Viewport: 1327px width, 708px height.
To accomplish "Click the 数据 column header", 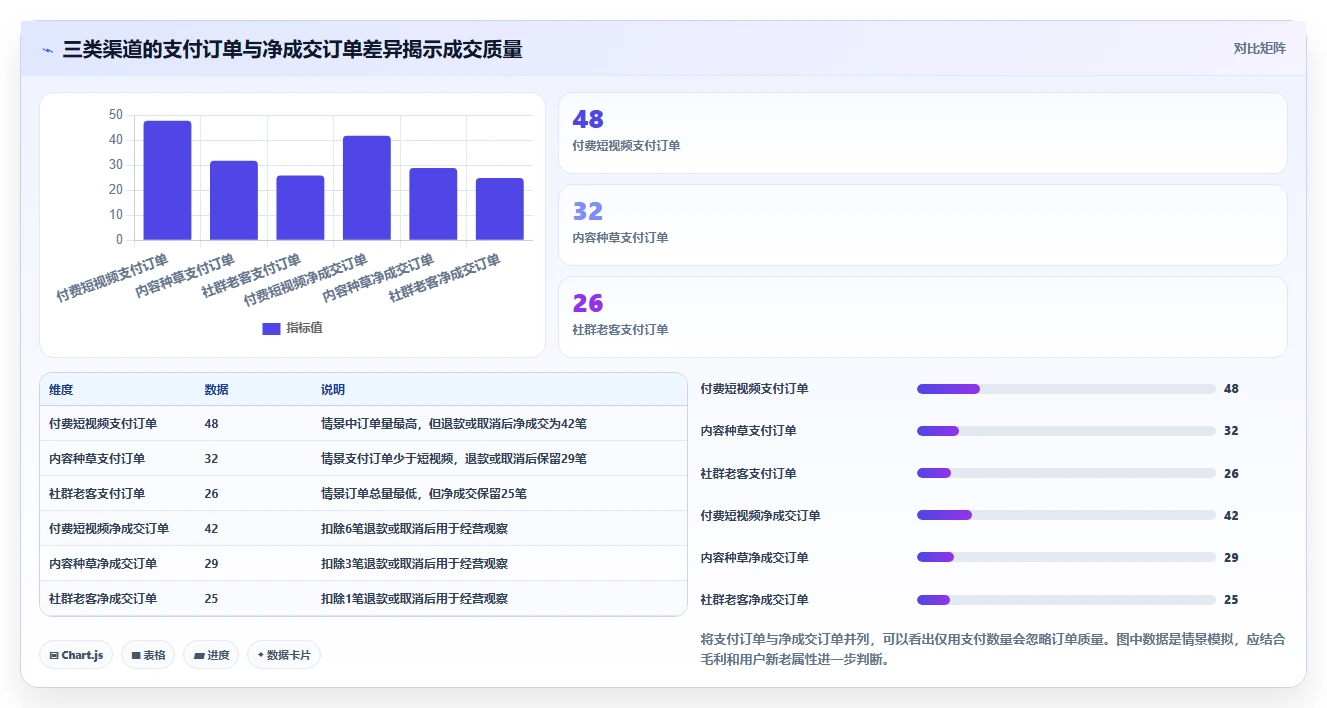I will point(216,389).
